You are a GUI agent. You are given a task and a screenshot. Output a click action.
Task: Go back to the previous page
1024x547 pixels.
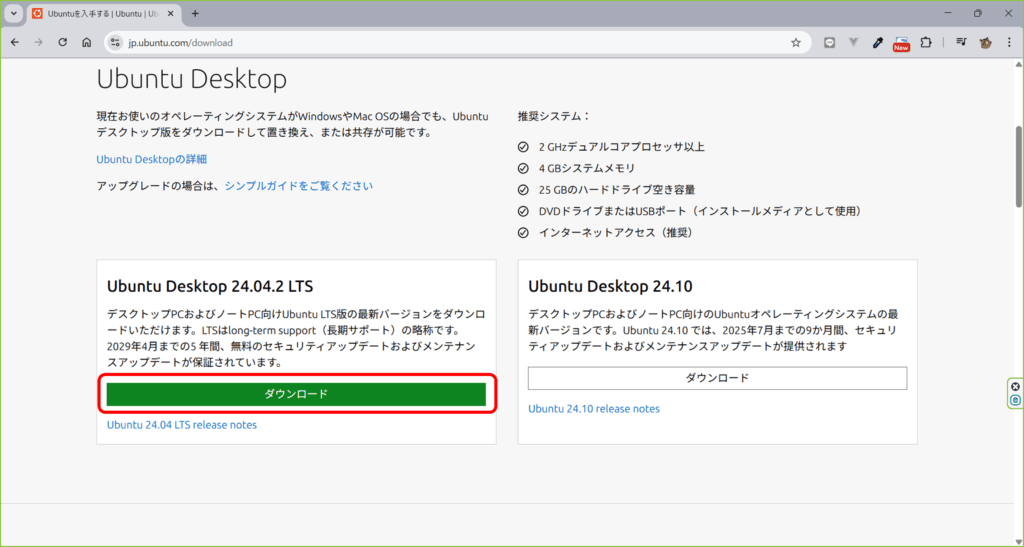(15, 42)
